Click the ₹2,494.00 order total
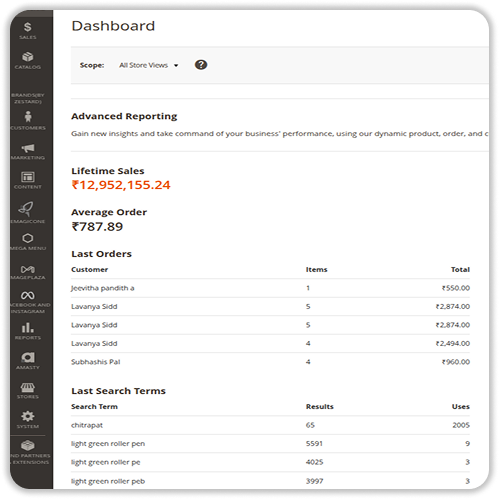 click(453, 343)
